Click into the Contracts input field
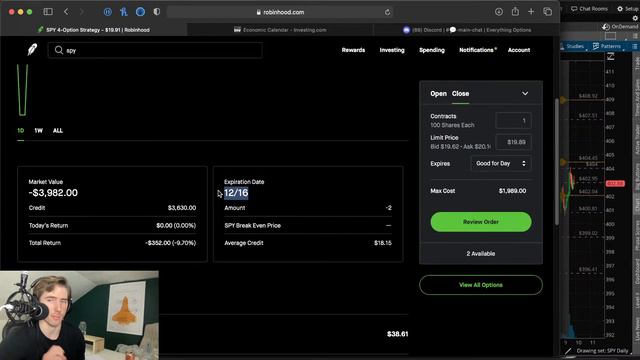Image resolution: width=640 pixels, height=360 pixels. tap(513, 120)
